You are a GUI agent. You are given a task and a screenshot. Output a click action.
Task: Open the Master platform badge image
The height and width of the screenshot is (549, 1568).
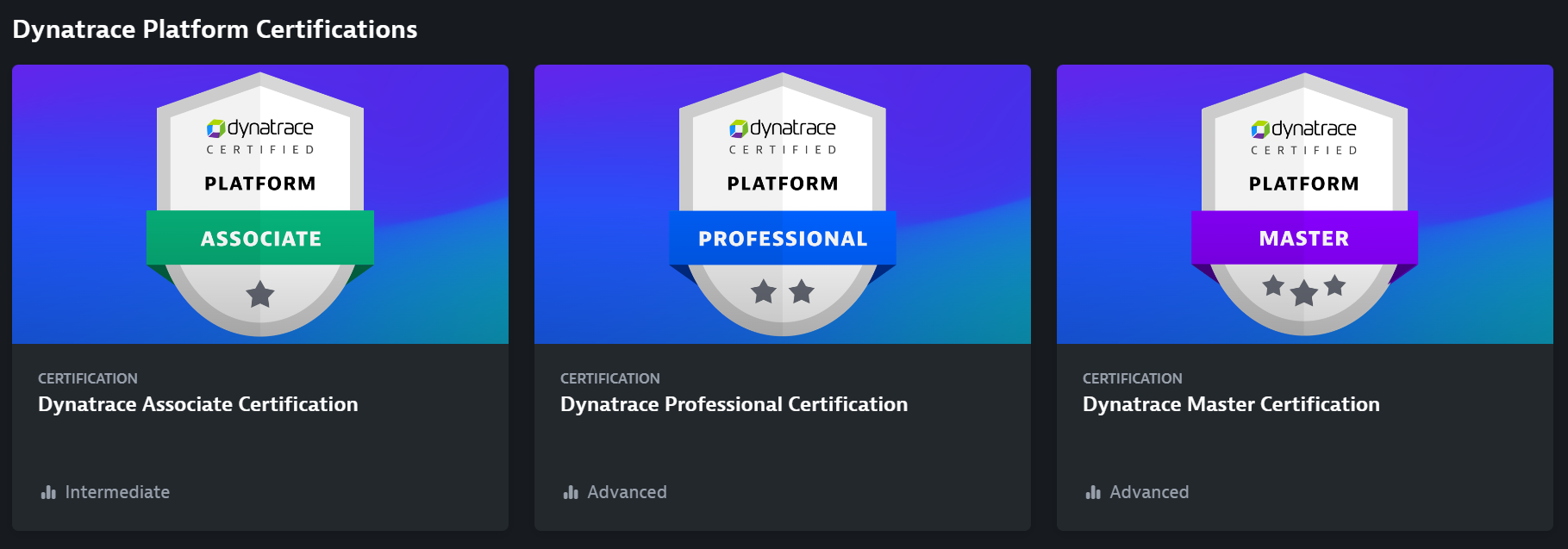1305,204
